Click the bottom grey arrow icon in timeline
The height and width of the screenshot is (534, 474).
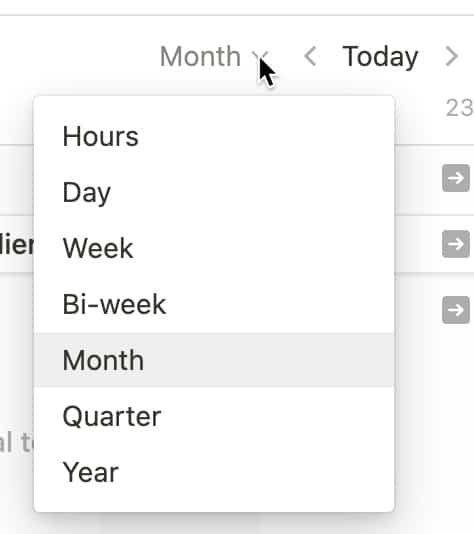point(456,310)
